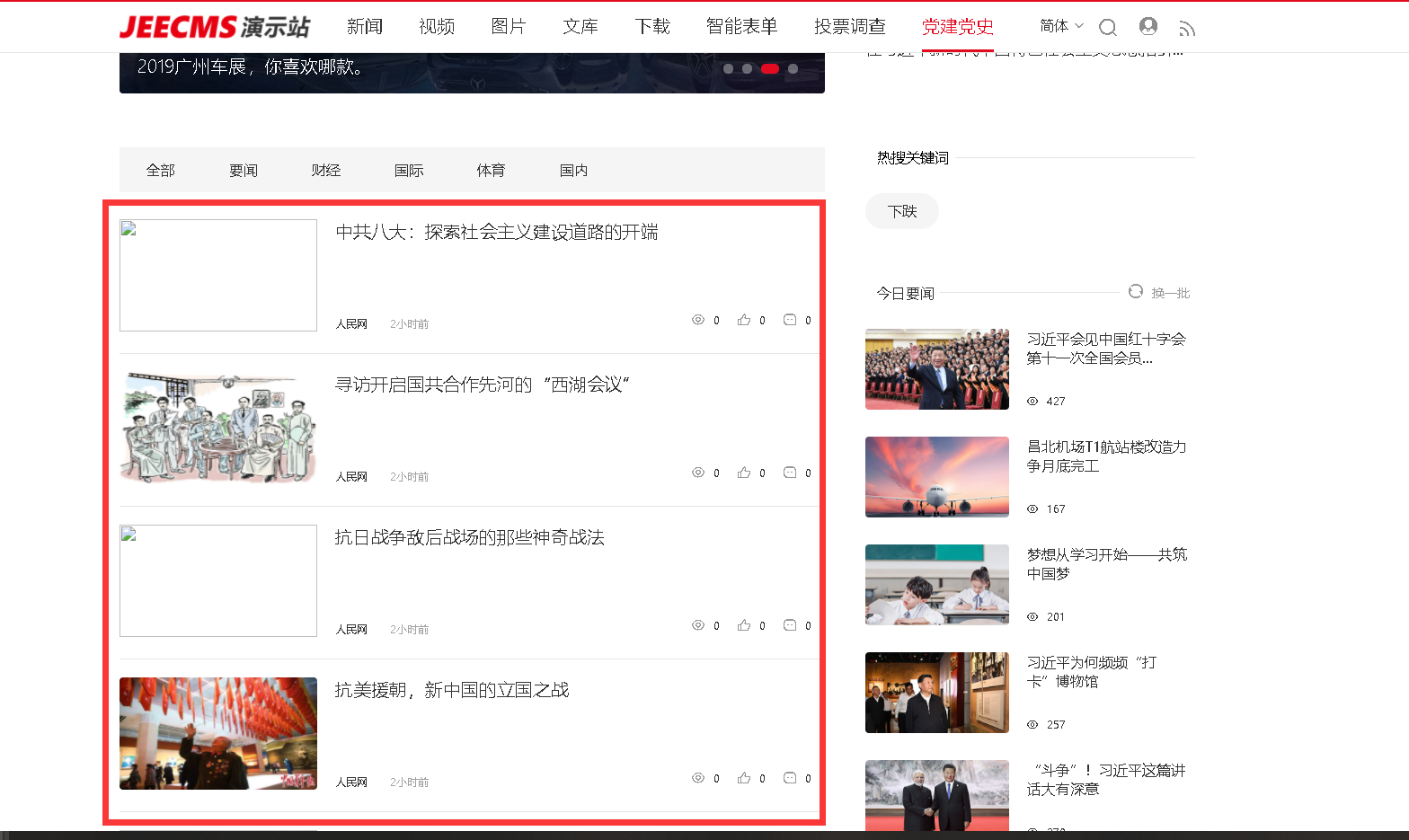Click comment icon on 西湖会议 article
Viewport: 1409px width, 840px height.
(x=790, y=473)
